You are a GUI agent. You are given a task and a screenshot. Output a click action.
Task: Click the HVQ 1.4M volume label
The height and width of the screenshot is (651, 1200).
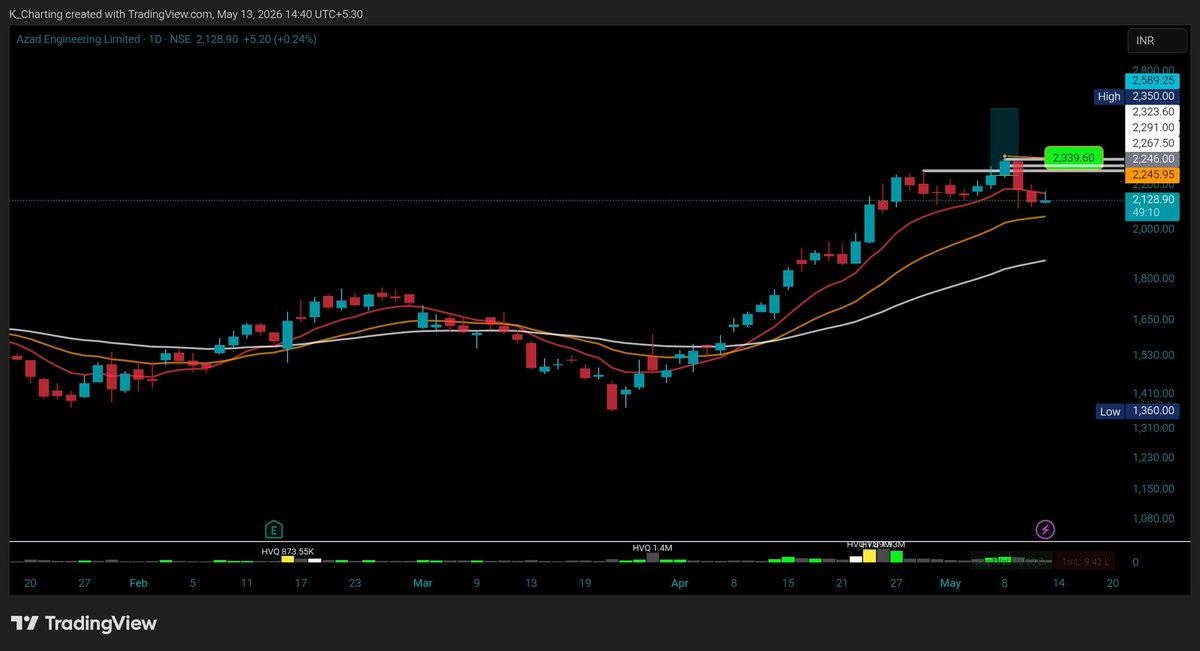coord(653,548)
